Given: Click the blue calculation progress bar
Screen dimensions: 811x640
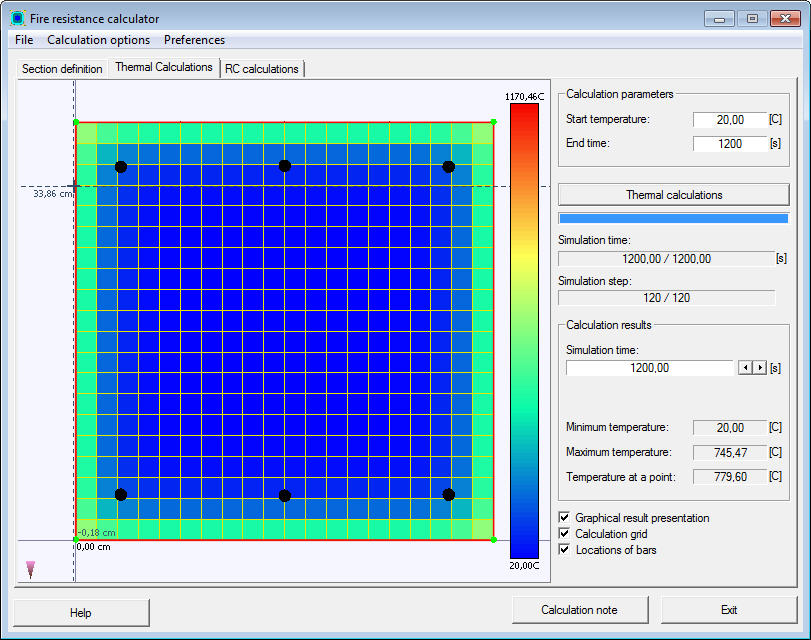Looking at the screenshot, I should pyautogui.click(x=673, y=218).
